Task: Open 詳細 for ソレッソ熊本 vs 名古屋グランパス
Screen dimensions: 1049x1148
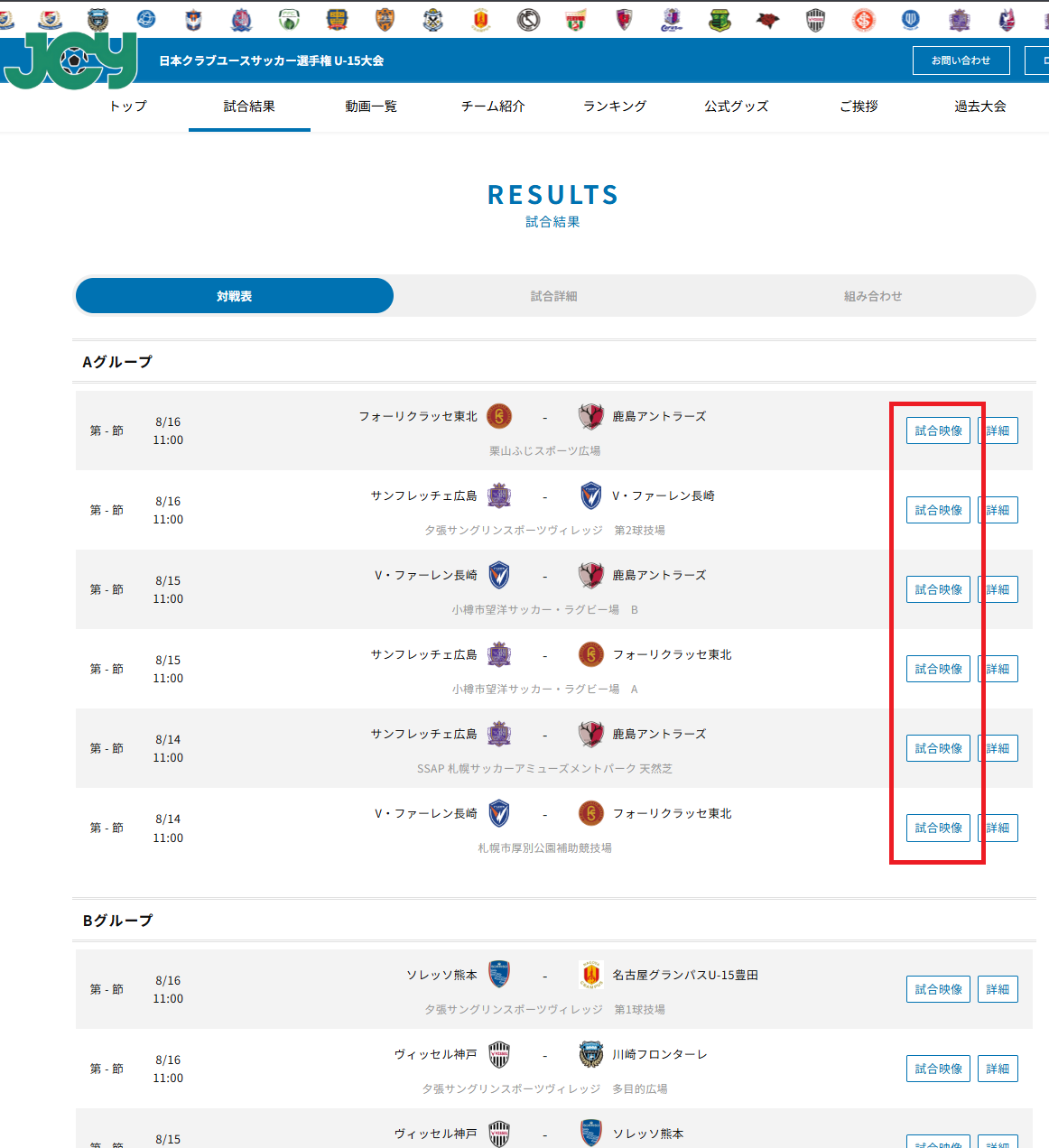Action: tap(998, 989)
